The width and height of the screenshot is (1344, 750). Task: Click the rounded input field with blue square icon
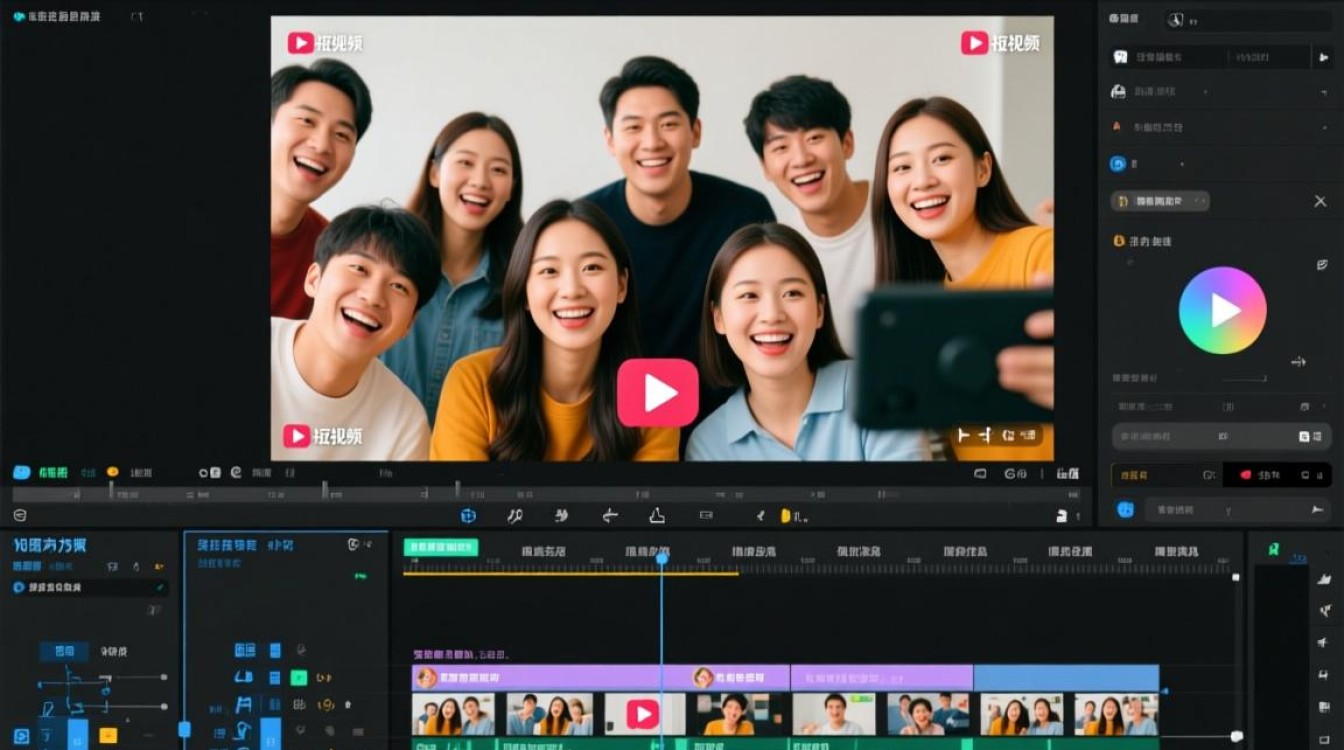tap(1221, 436)
